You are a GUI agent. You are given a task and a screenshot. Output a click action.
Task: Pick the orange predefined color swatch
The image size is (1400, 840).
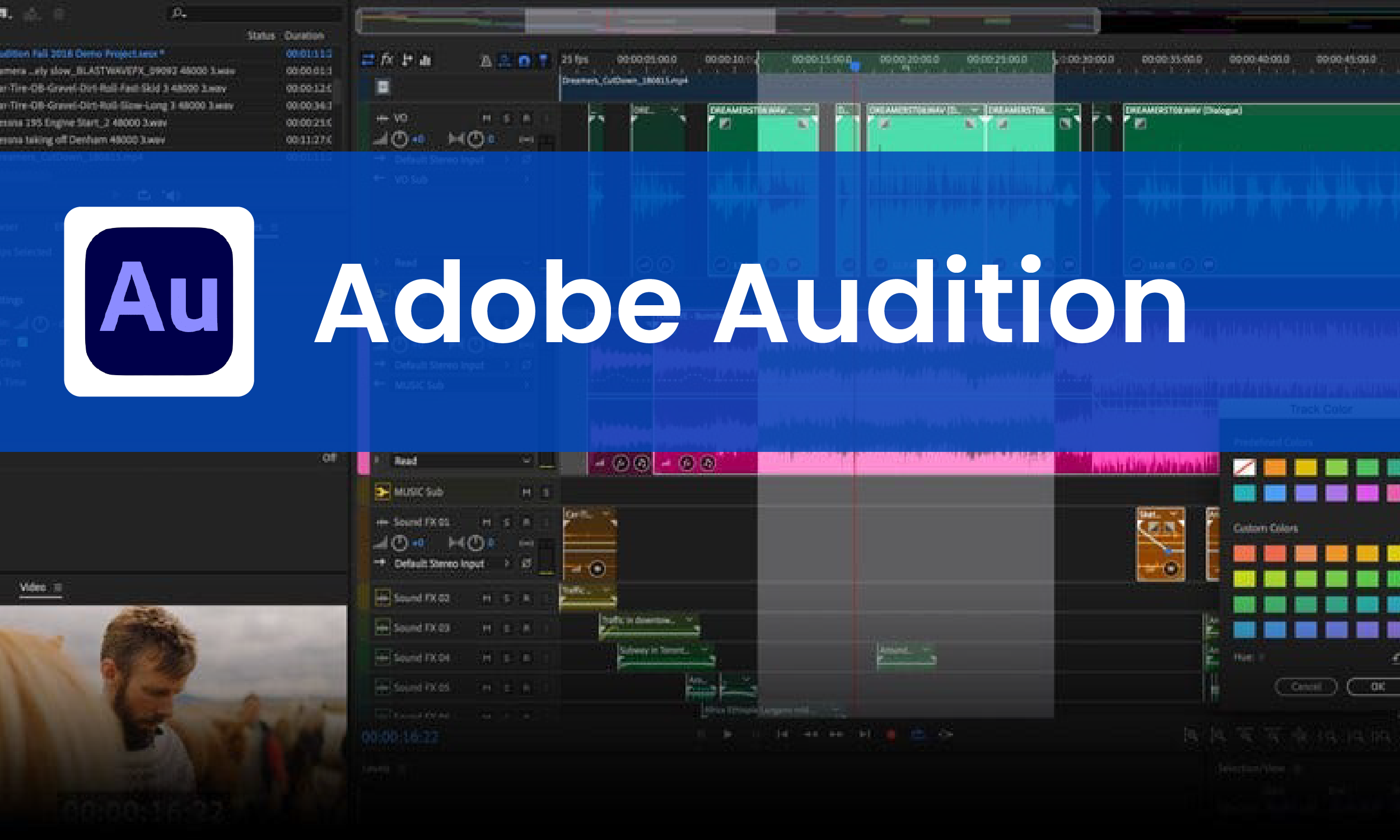tap(1275, 468)
